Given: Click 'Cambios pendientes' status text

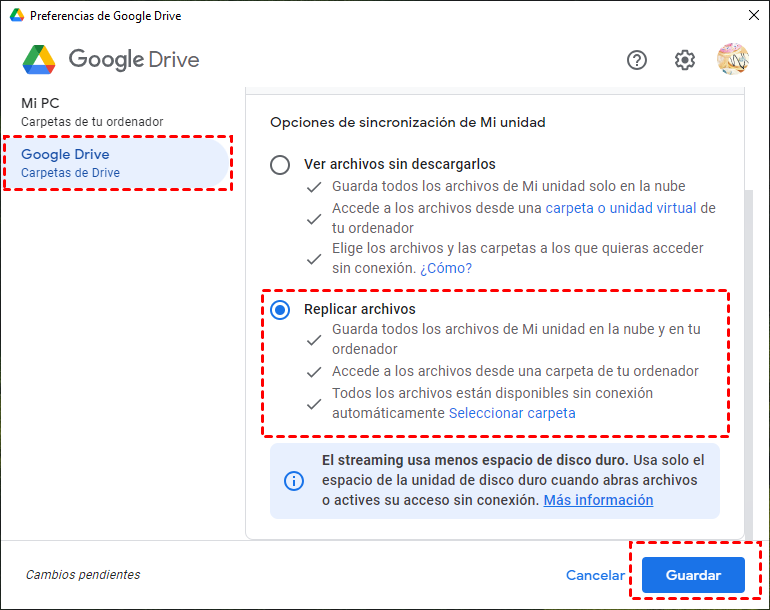Looking at the screenshot, I should pos(83,575).
